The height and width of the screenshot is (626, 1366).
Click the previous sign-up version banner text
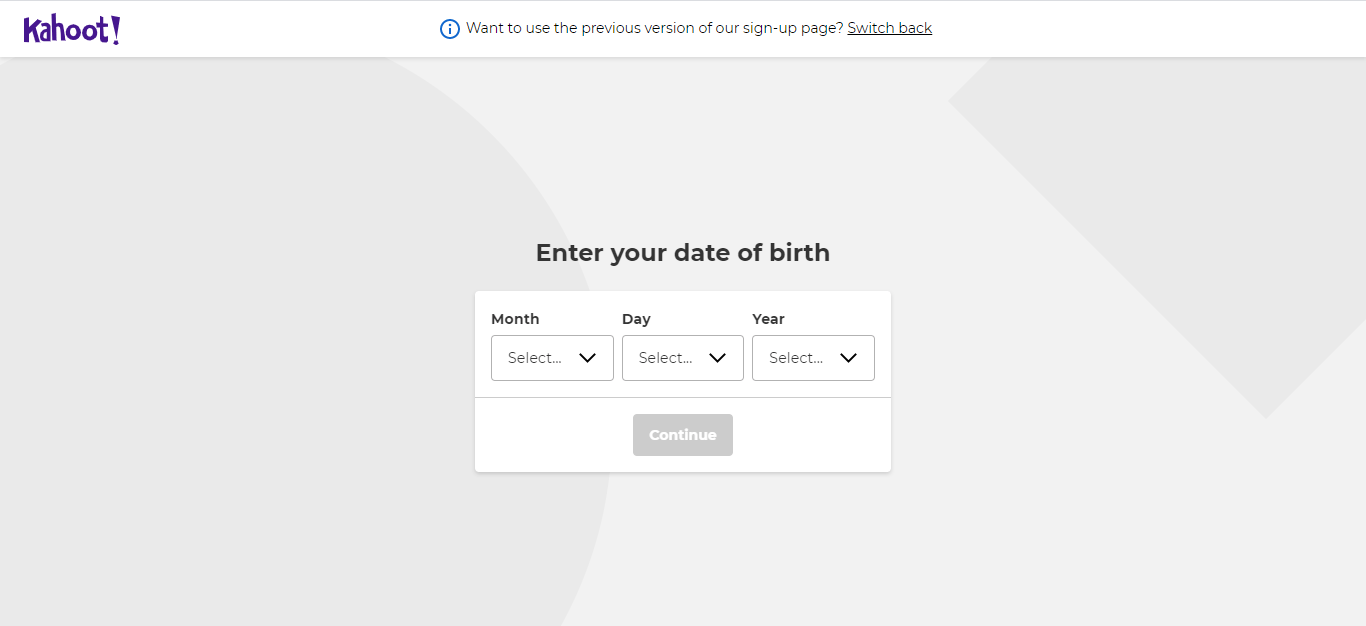coord(654,28)
